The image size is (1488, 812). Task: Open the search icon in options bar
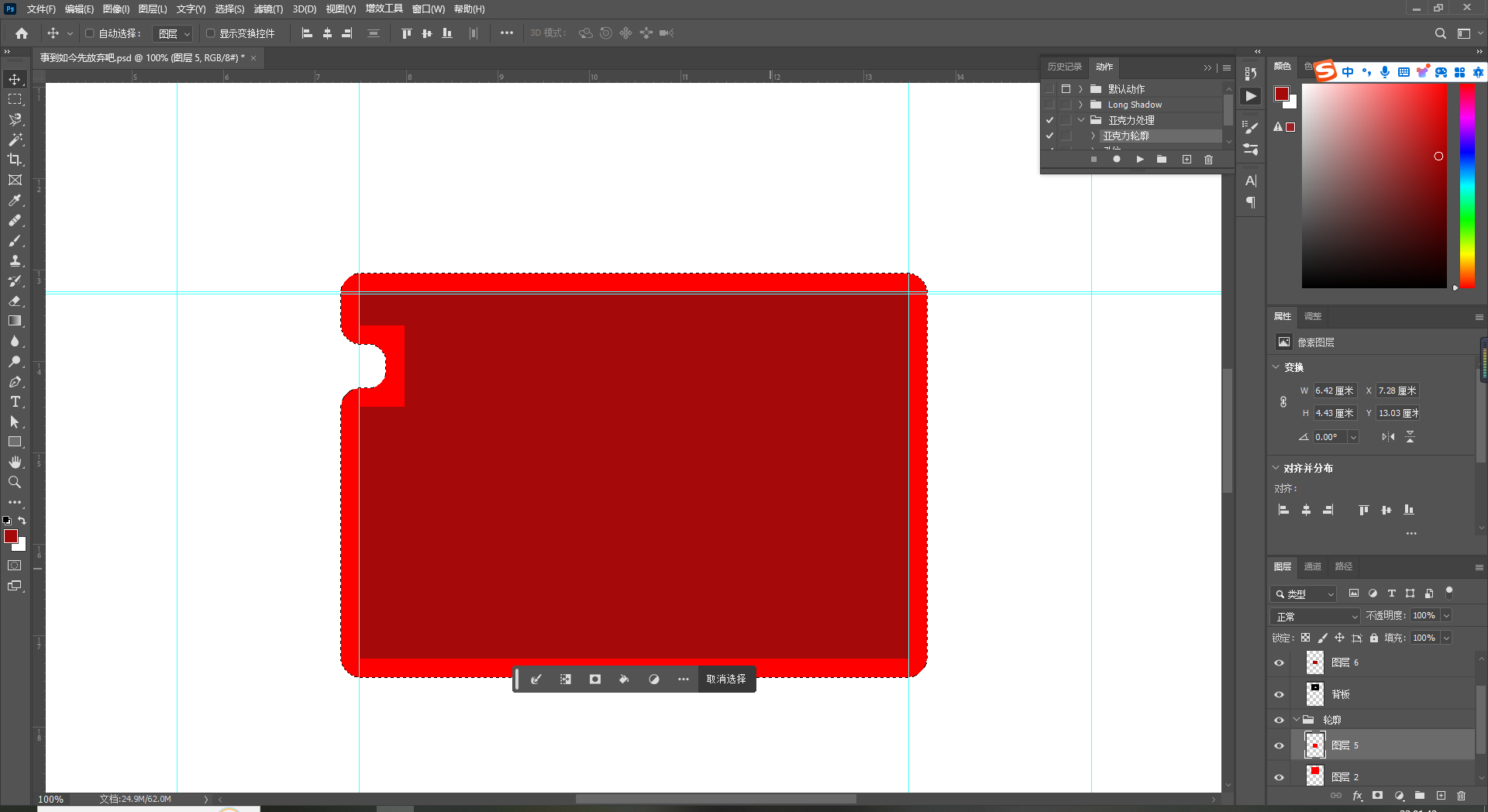(1440, 33)
